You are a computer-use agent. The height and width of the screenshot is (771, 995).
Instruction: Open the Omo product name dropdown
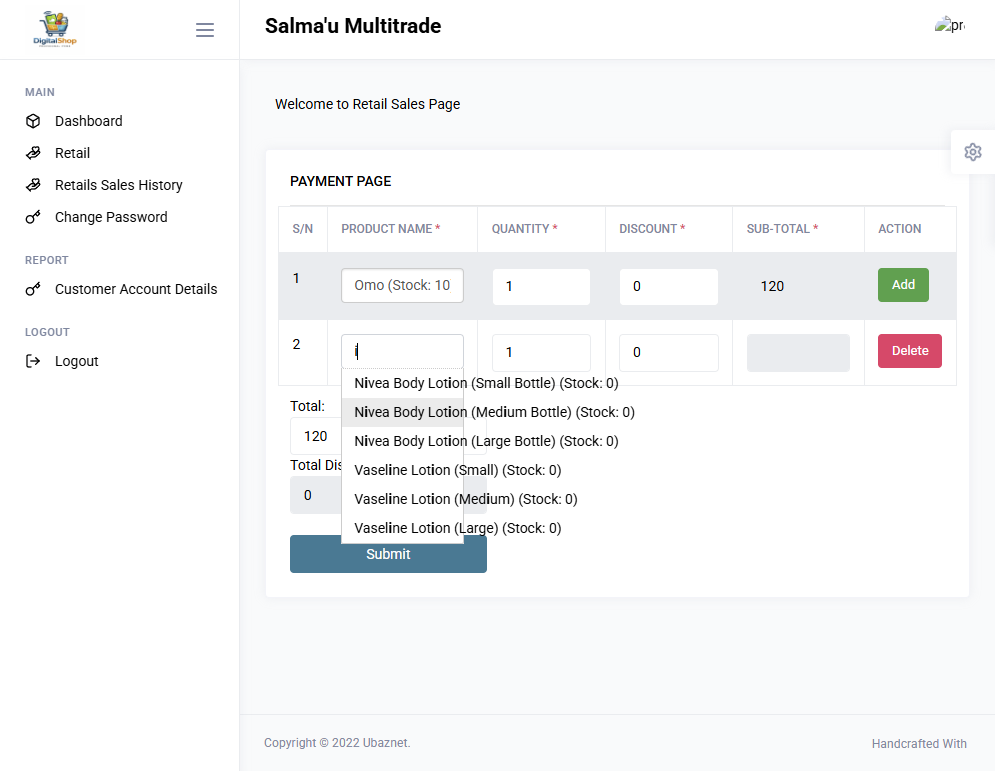402,286
